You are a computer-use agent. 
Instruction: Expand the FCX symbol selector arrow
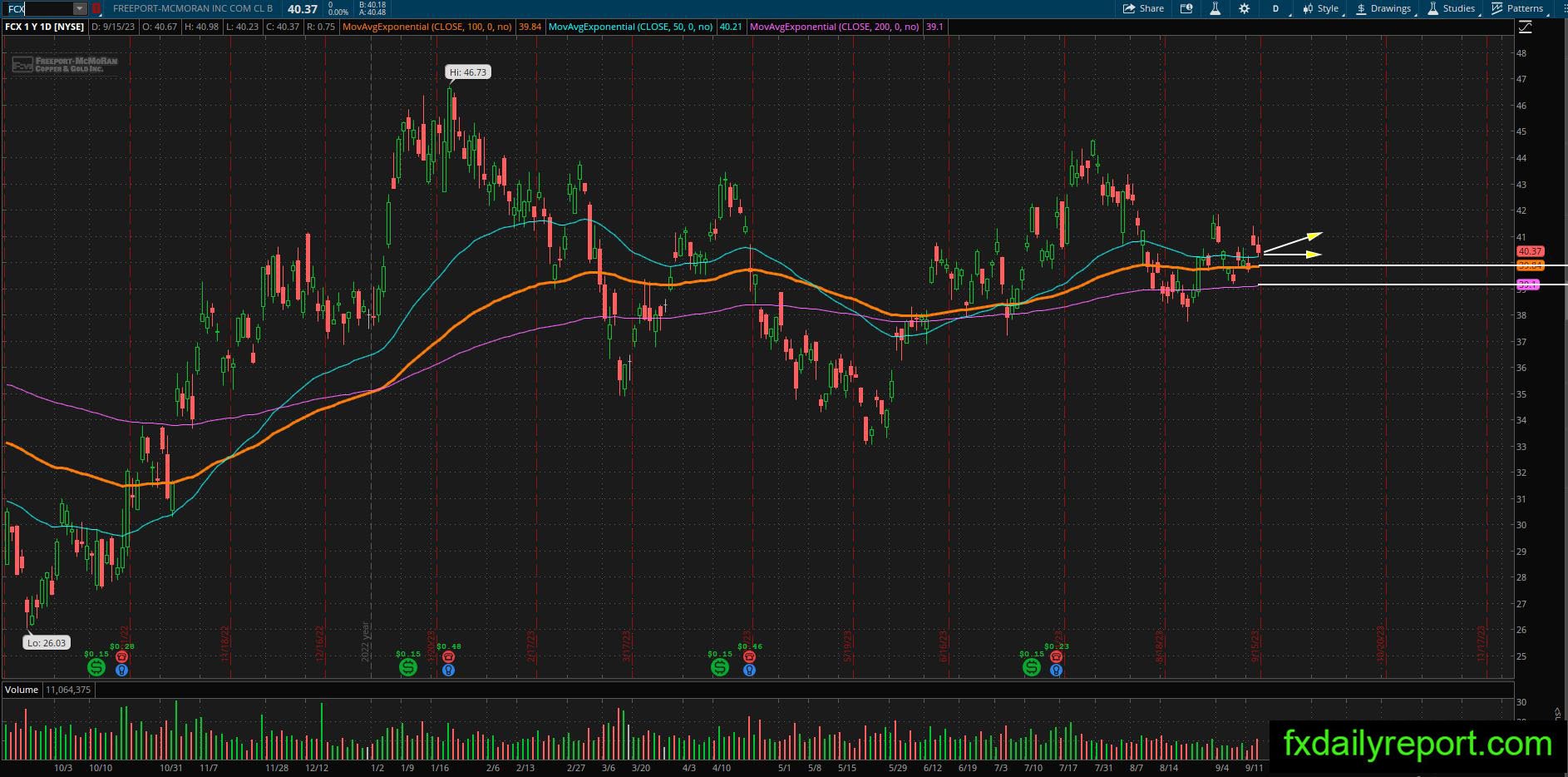80,8
